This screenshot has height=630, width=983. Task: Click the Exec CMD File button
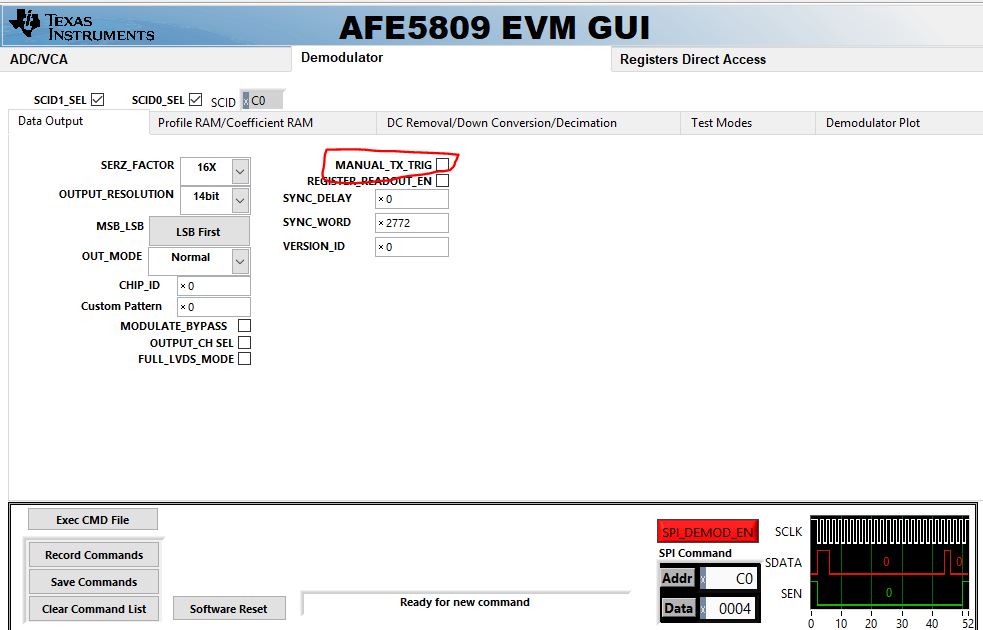(x=93, y=520)
